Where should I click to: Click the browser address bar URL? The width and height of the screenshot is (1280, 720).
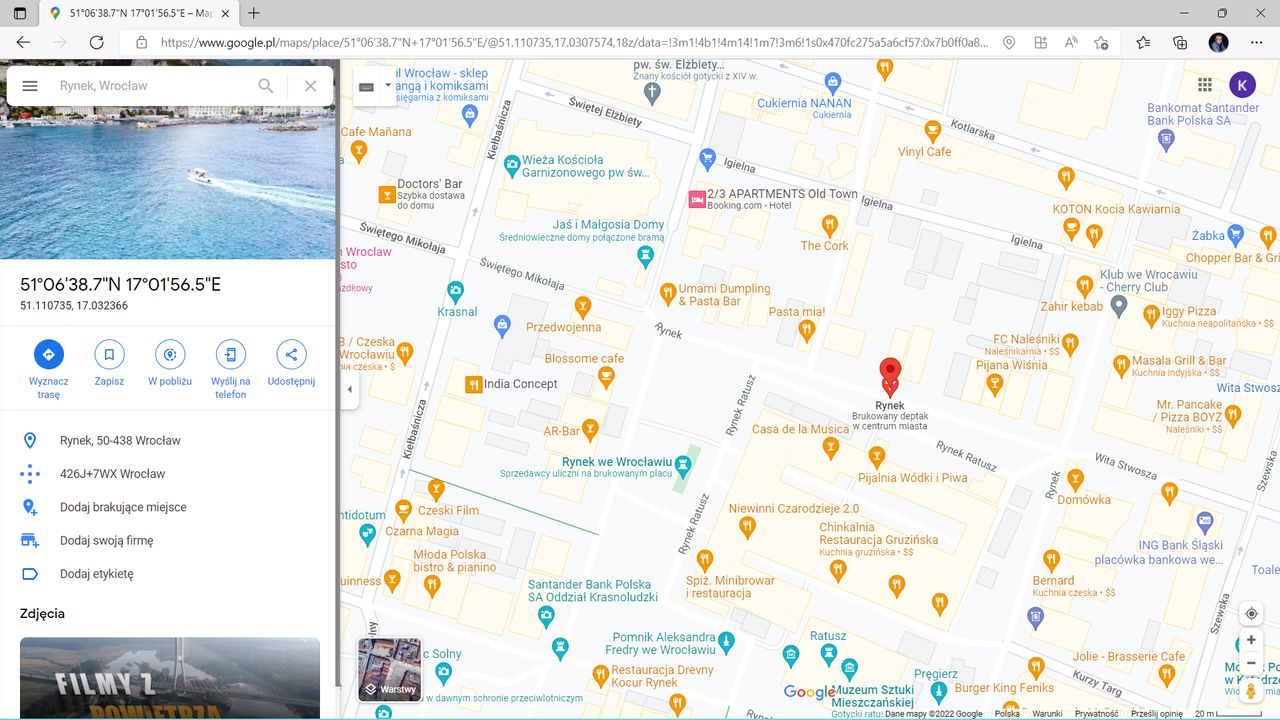pyautogui.click(x=574, y=42)
